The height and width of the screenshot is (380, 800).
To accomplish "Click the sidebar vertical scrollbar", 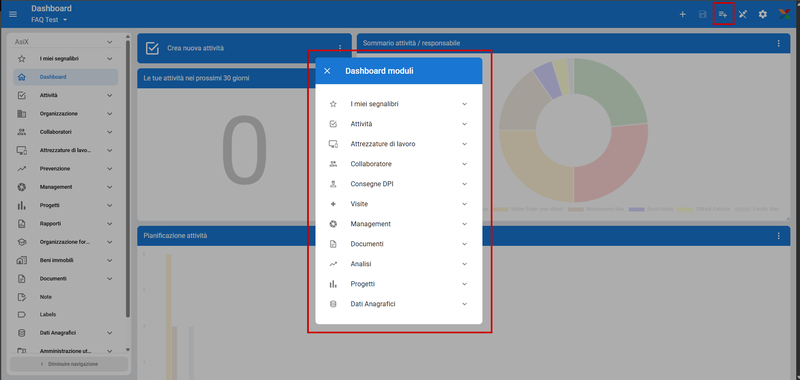I will click(x=128, y=180).
